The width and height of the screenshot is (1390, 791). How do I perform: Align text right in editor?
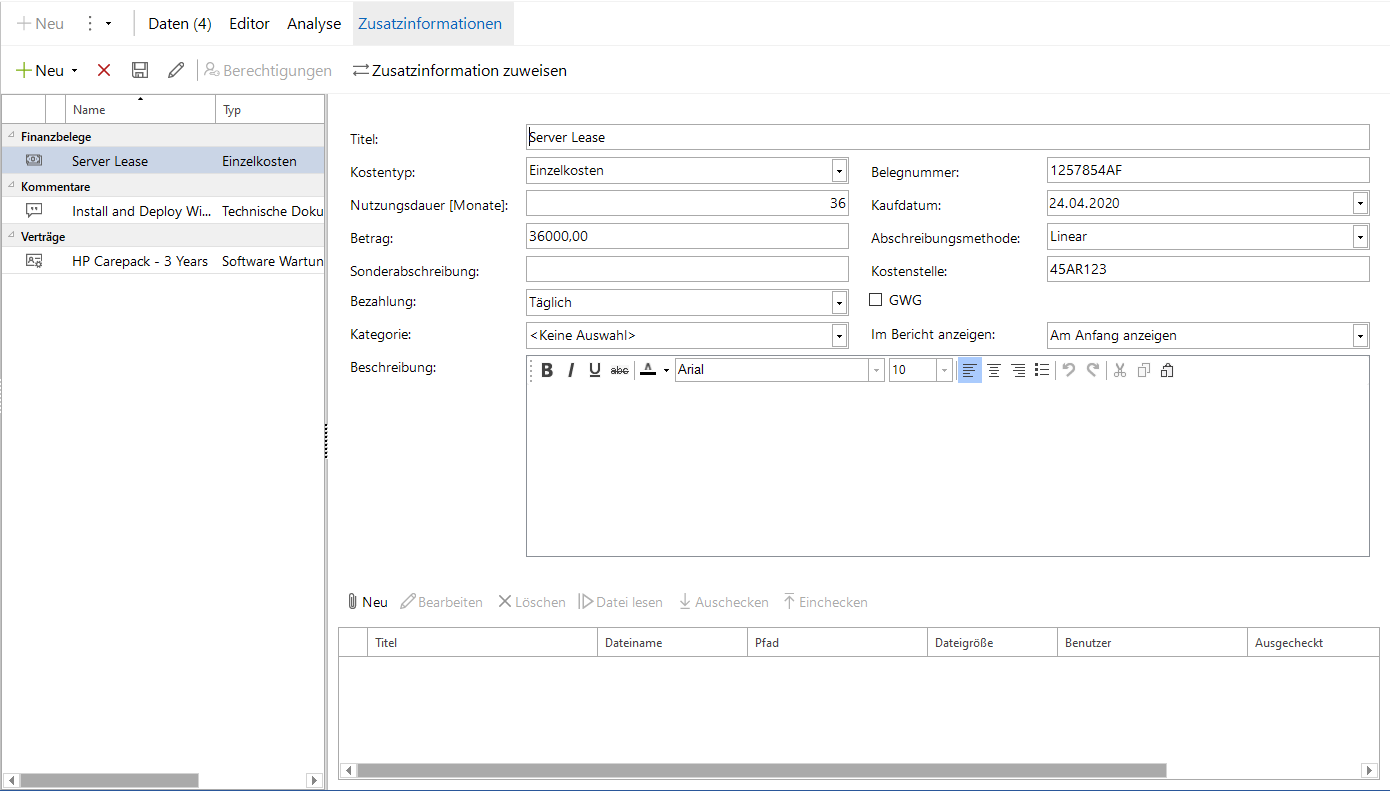(x=1018, y=370)
